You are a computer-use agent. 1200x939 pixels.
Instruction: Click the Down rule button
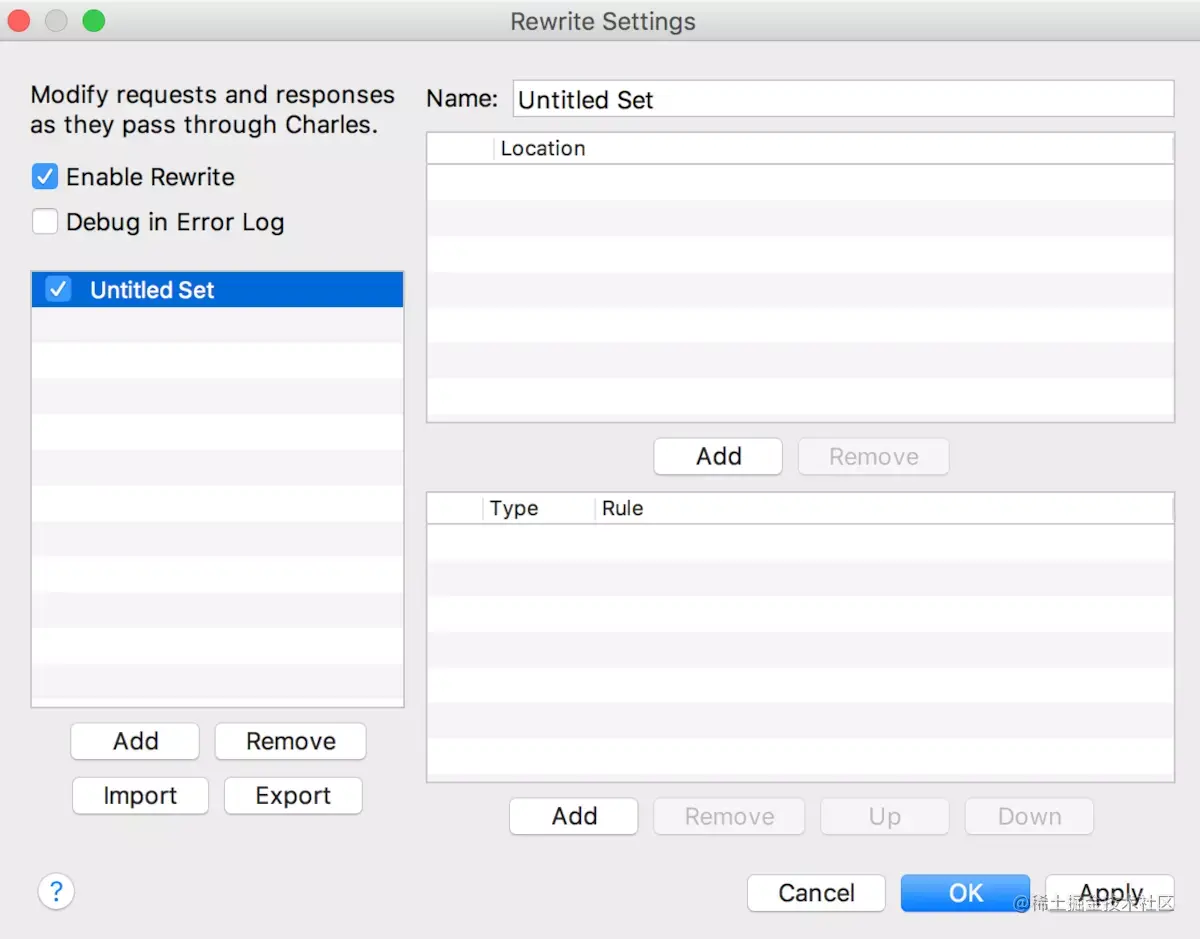click(x=1029, y=816)
